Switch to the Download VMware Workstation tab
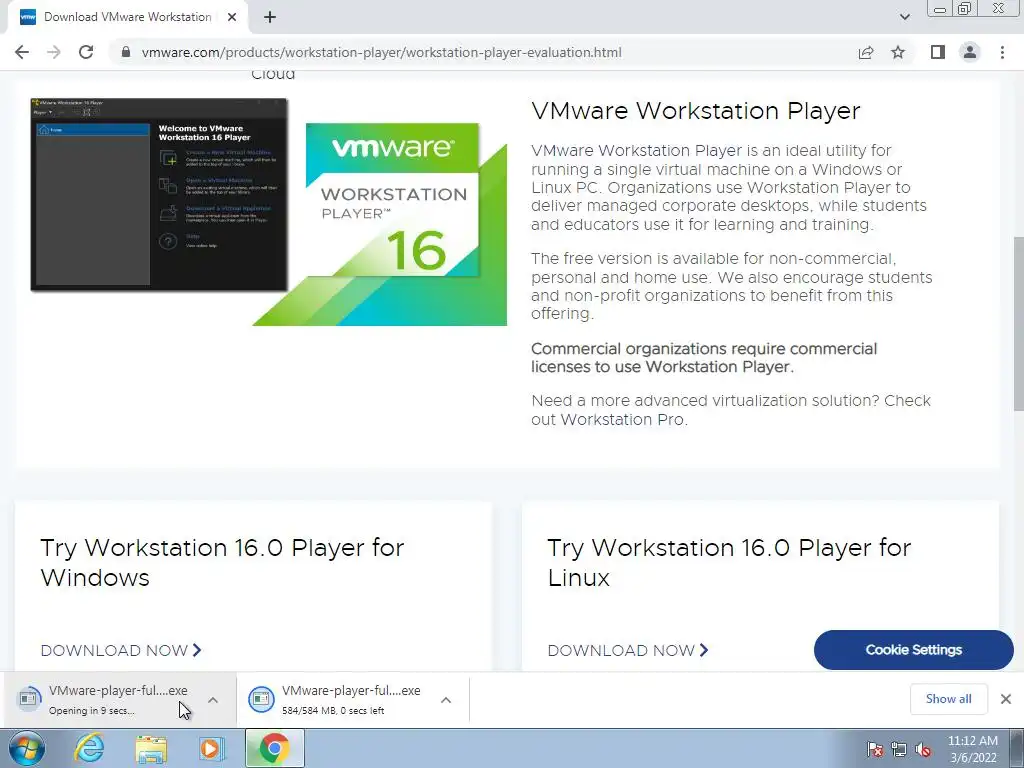 127,17
